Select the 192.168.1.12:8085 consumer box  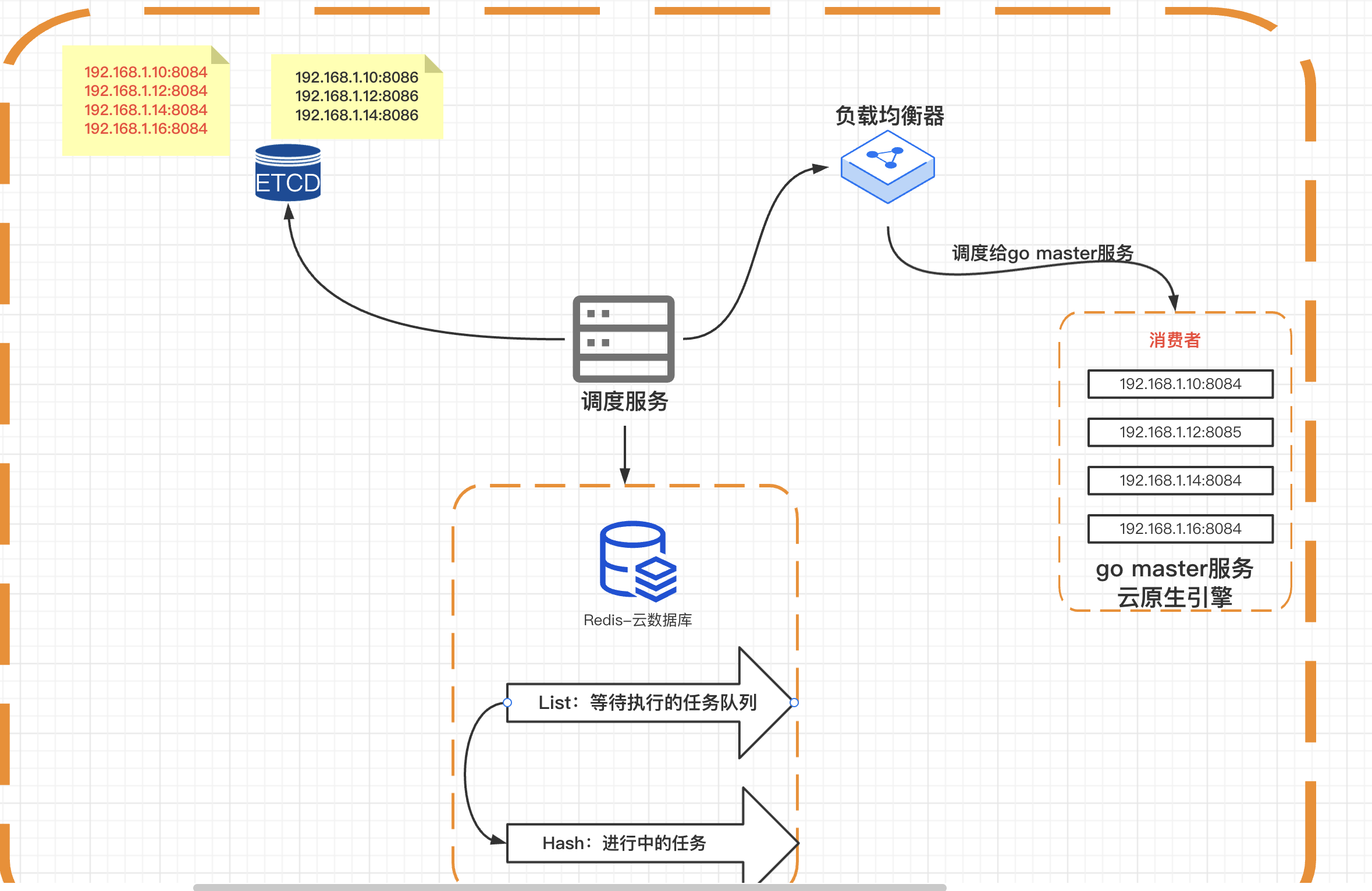pos(1181,432)
